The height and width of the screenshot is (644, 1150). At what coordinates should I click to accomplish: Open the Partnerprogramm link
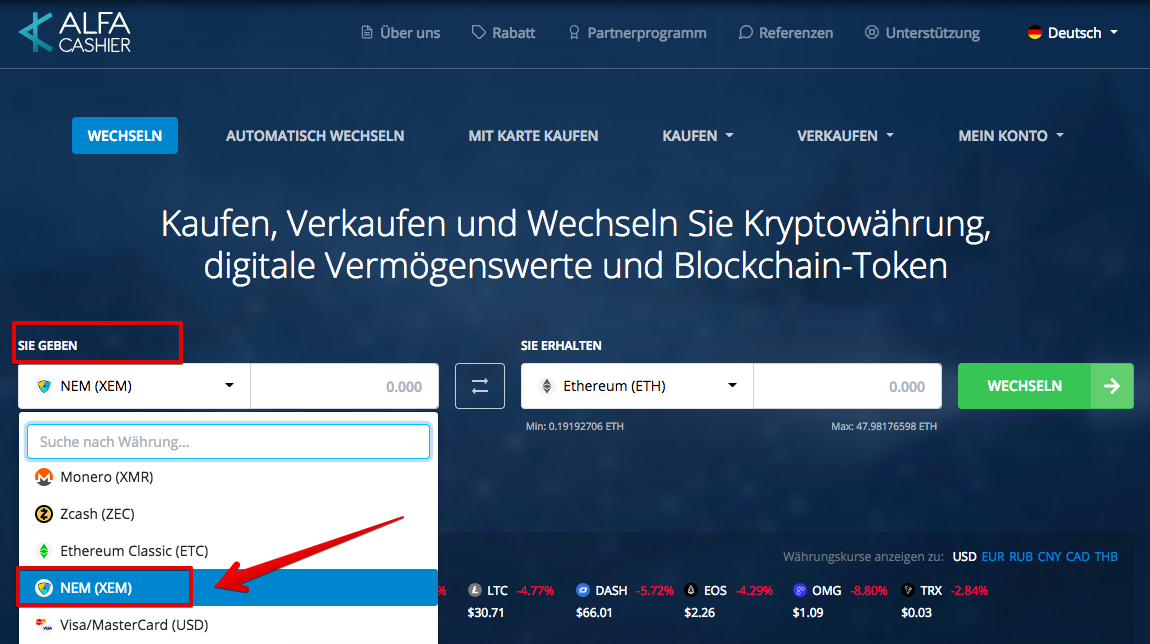click(x=637, y=32)
